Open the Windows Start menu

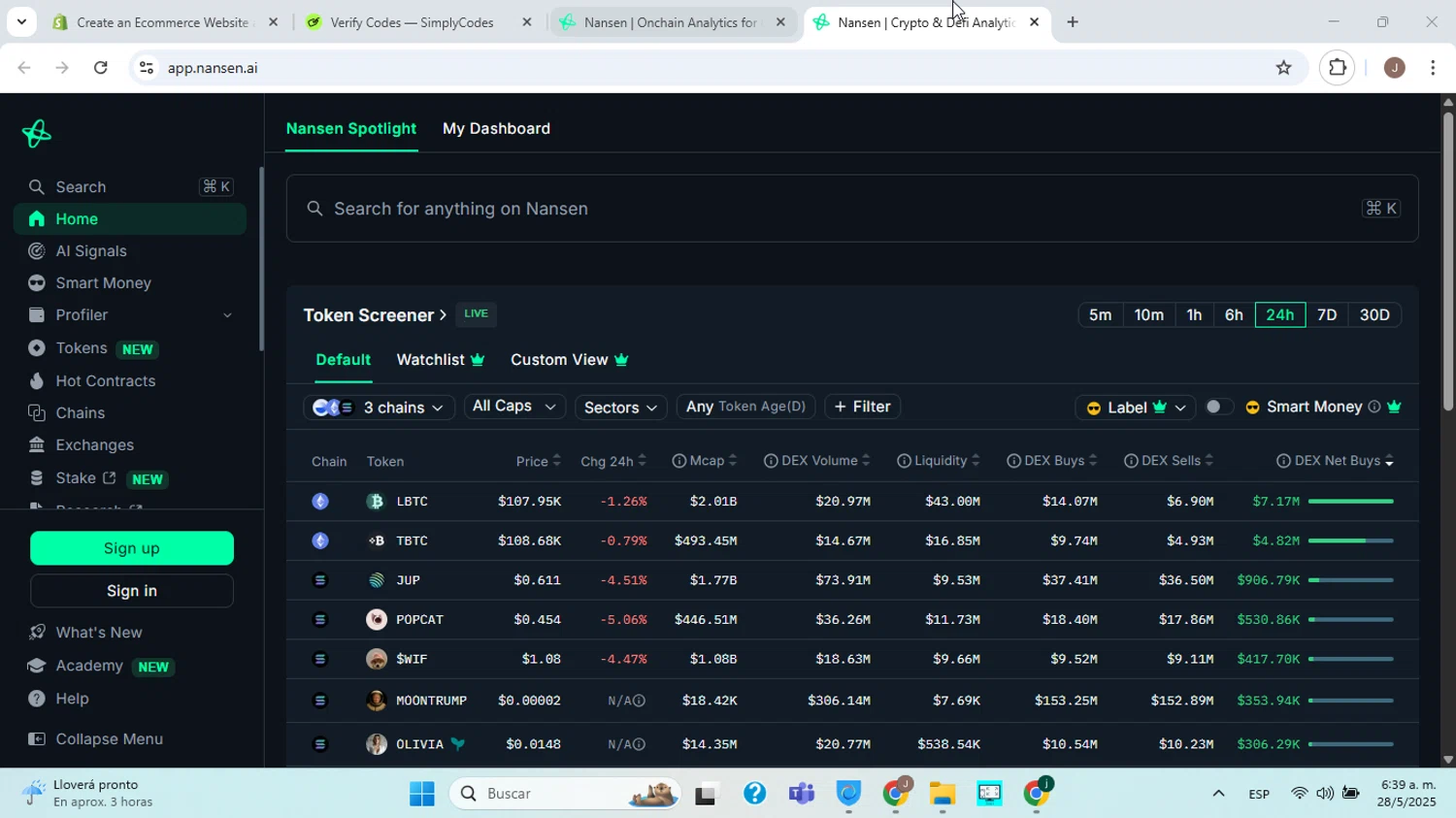422,794
